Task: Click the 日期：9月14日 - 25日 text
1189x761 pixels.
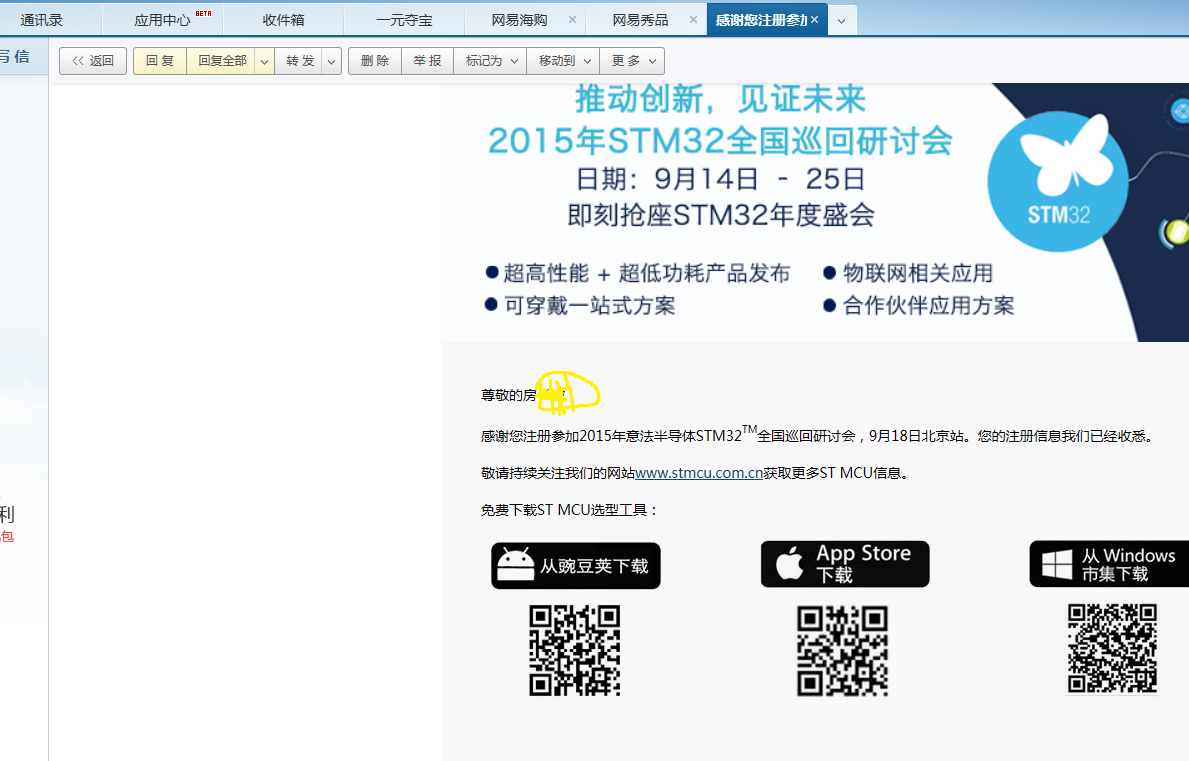Action: point(720,179)
